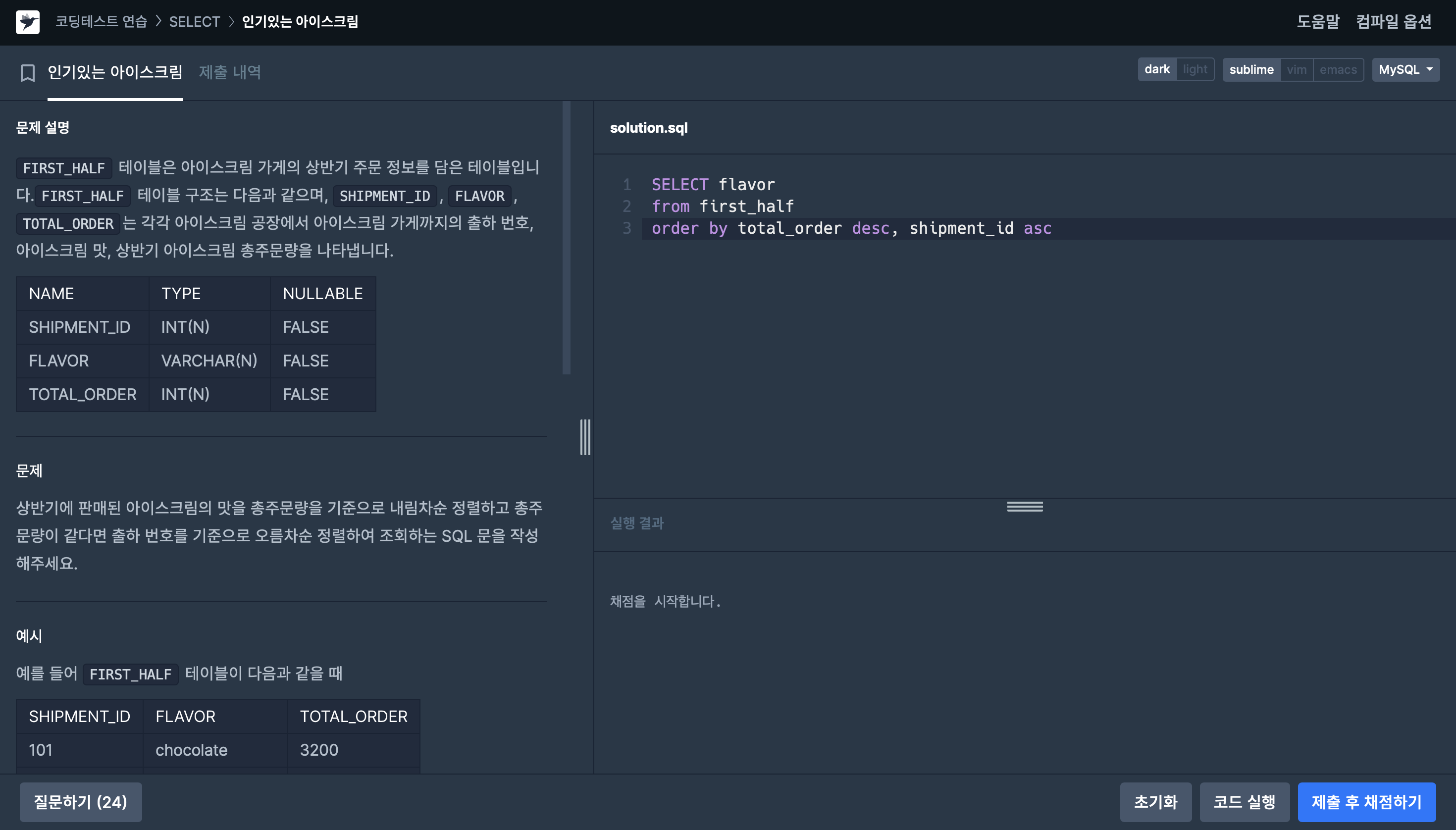The width and height of the screenshot is (1456, 830).
Task: Click the solution.sql file label
Action: 648,128
